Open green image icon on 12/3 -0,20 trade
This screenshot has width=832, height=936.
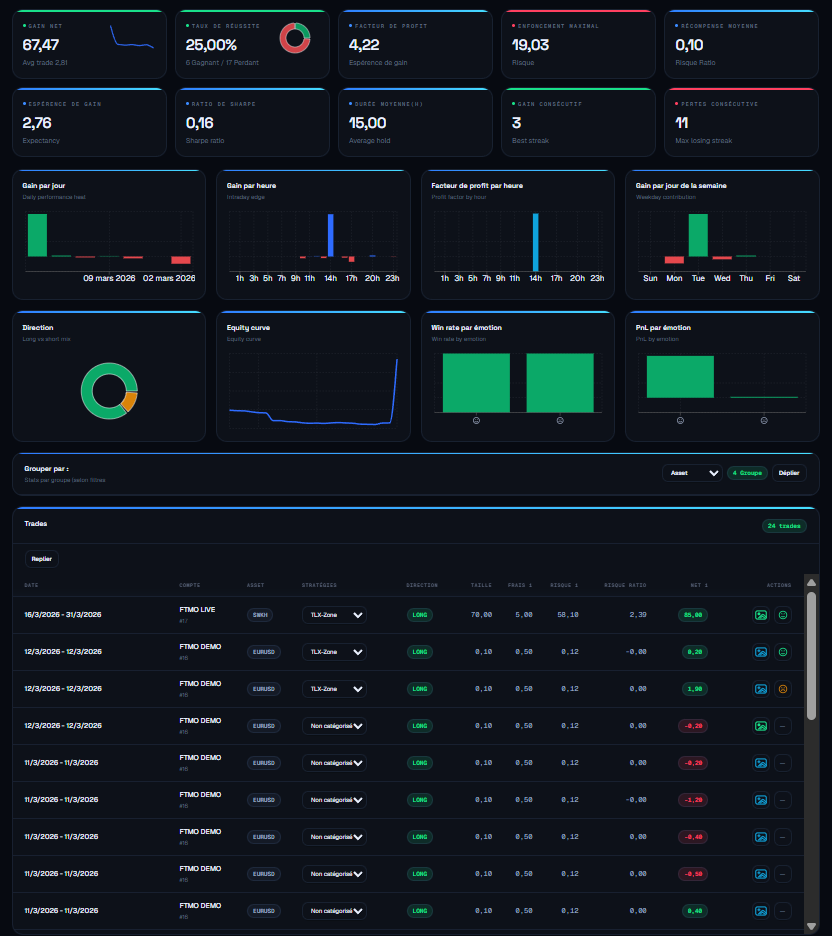(x=760, y=726)
